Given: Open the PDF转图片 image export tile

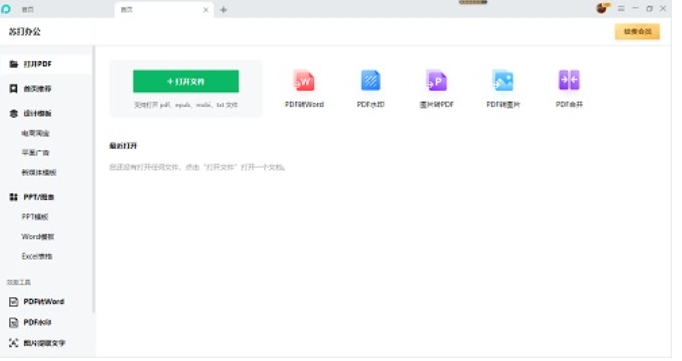Looking at the screenshot, I should (x=503, y=89).
